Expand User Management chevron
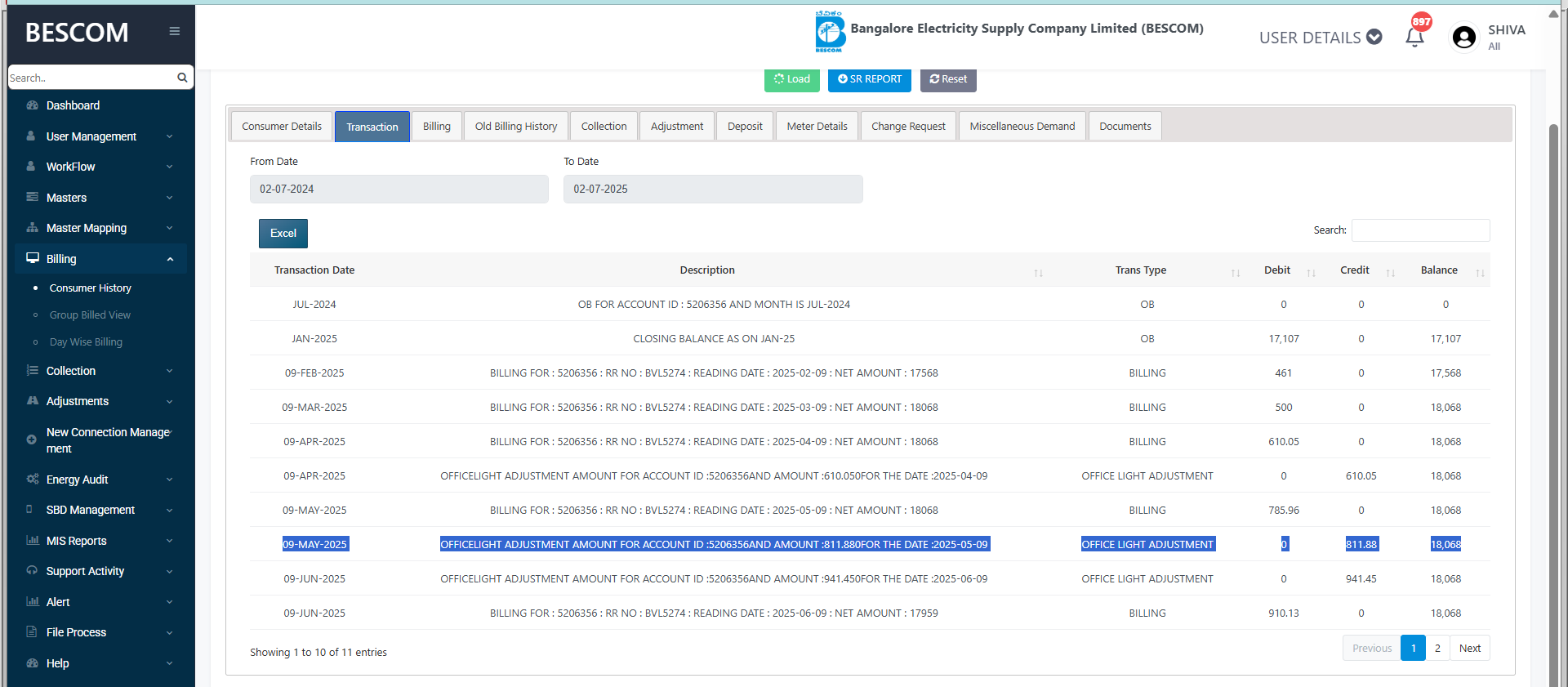 (x=170, y=136)
